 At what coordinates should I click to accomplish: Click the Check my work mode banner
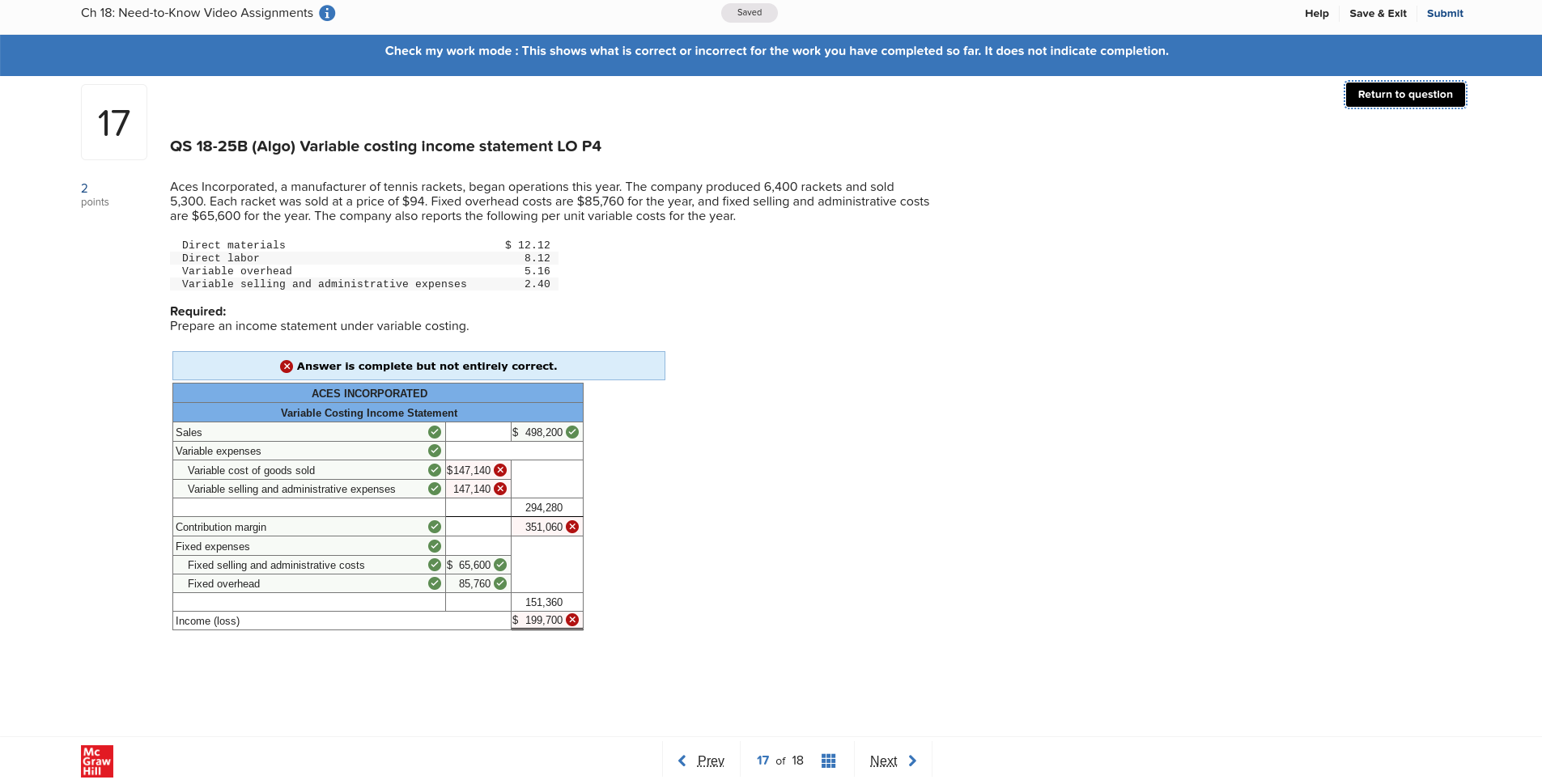coord(771,55)
